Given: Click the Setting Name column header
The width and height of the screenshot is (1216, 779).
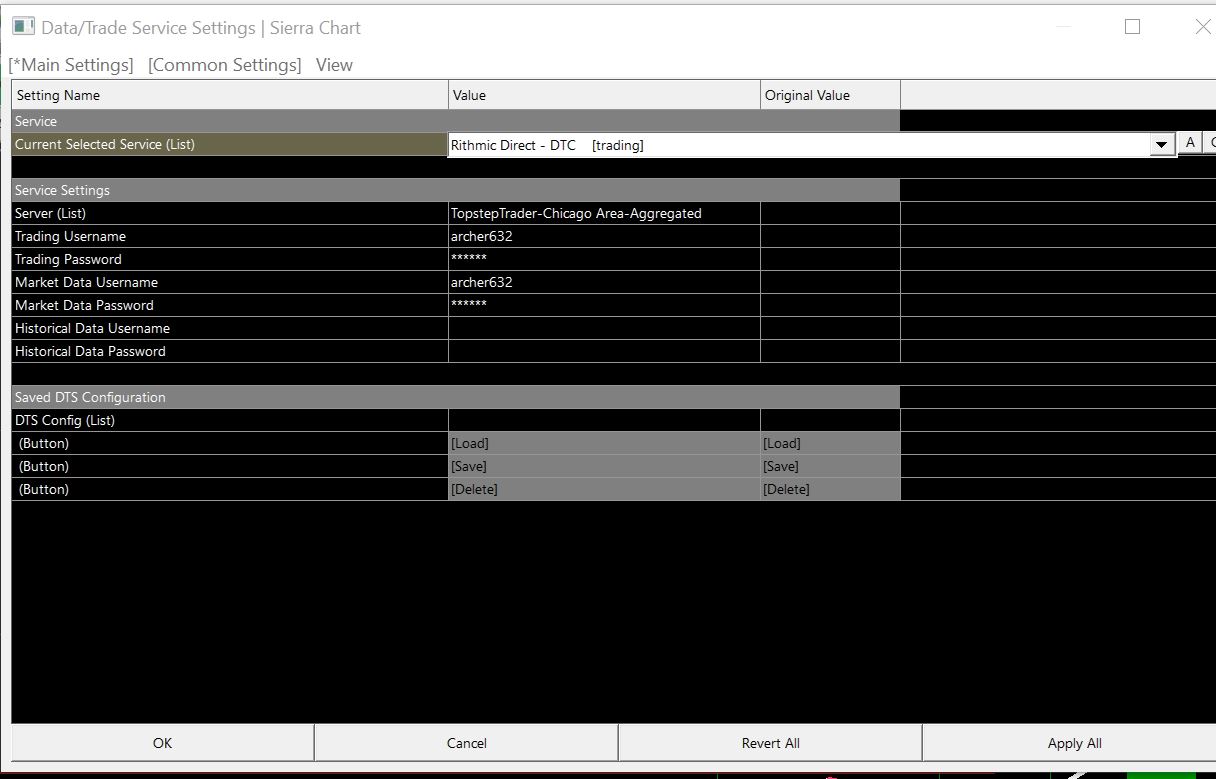Looking at the screenshot, I should (230, 95).
